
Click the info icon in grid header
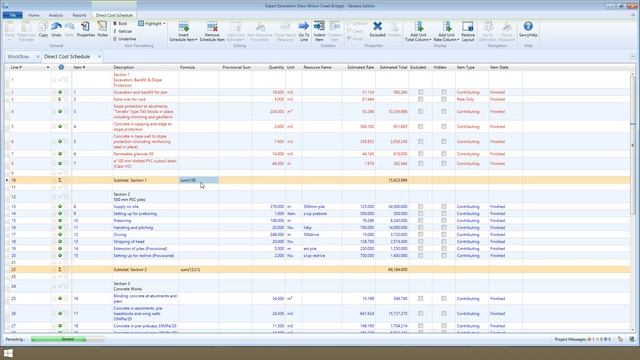tap(61, 67)
